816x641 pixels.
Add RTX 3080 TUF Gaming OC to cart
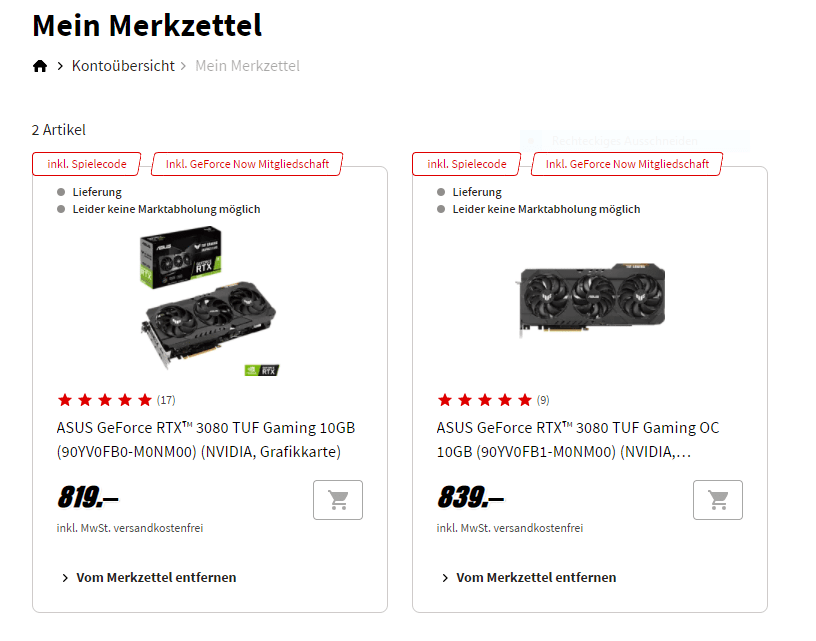click(718, 500)
